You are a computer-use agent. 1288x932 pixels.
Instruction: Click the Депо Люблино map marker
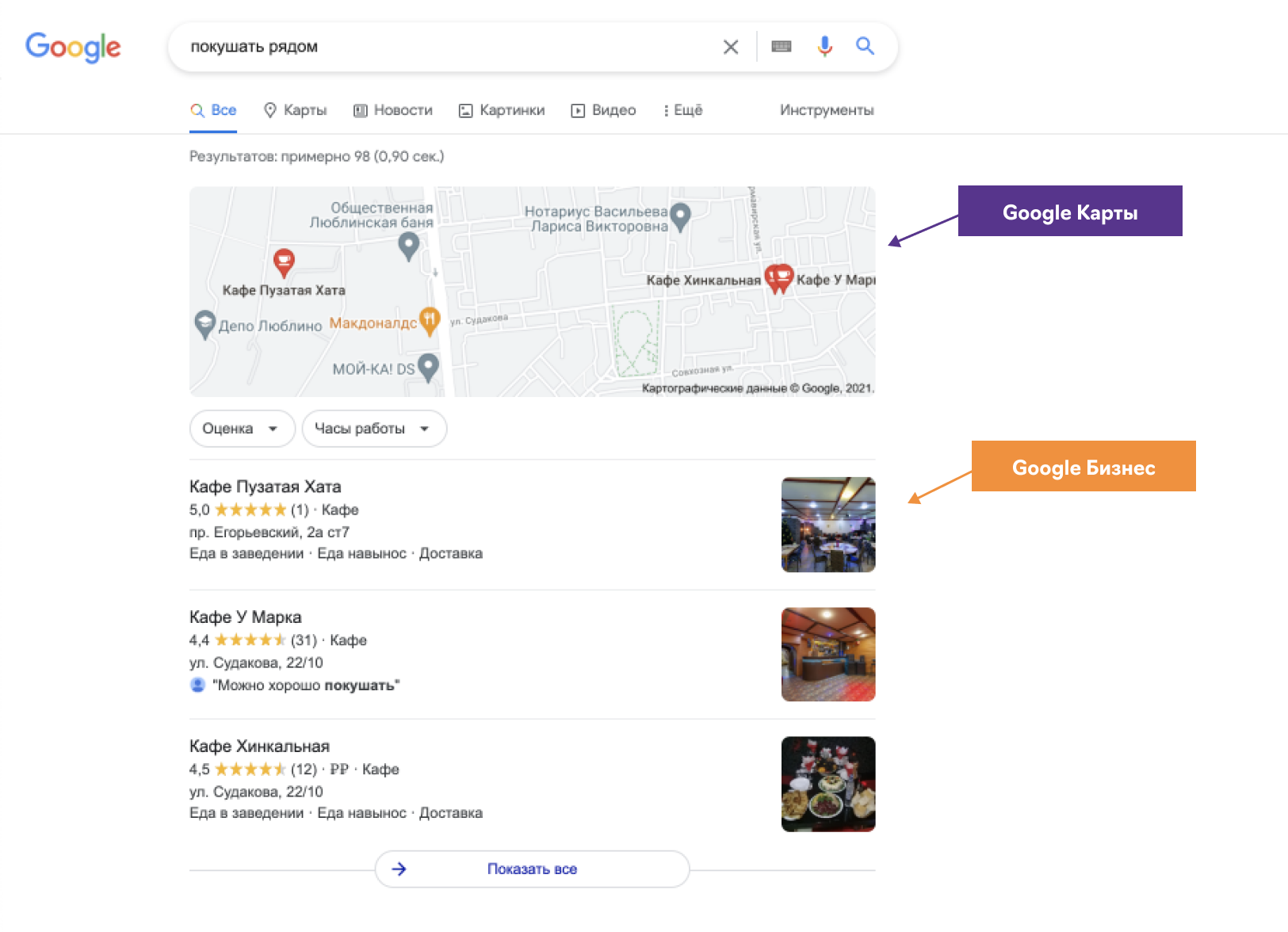(x=205, y=323)
